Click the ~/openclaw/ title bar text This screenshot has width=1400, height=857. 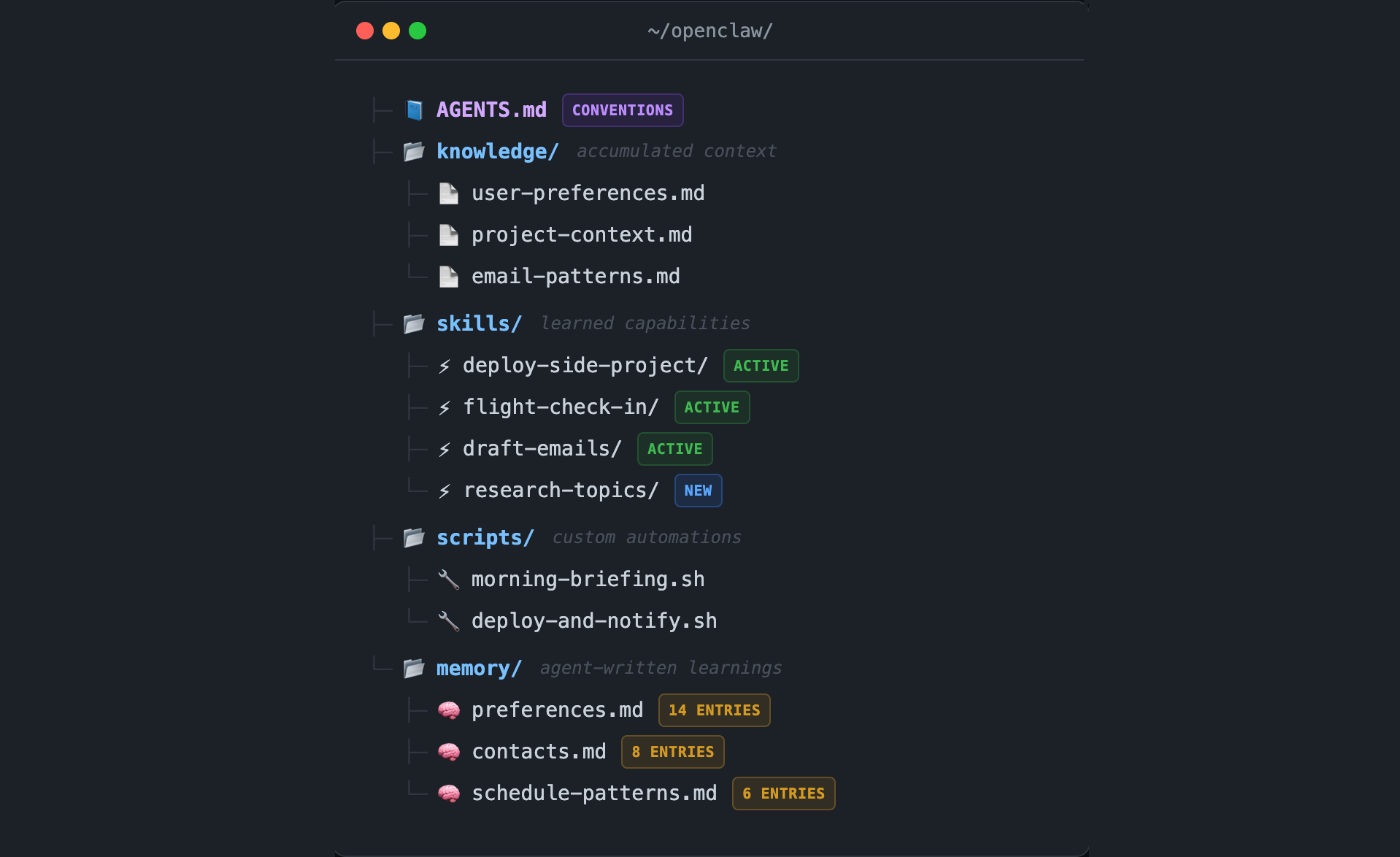click(x=709, y=31)
